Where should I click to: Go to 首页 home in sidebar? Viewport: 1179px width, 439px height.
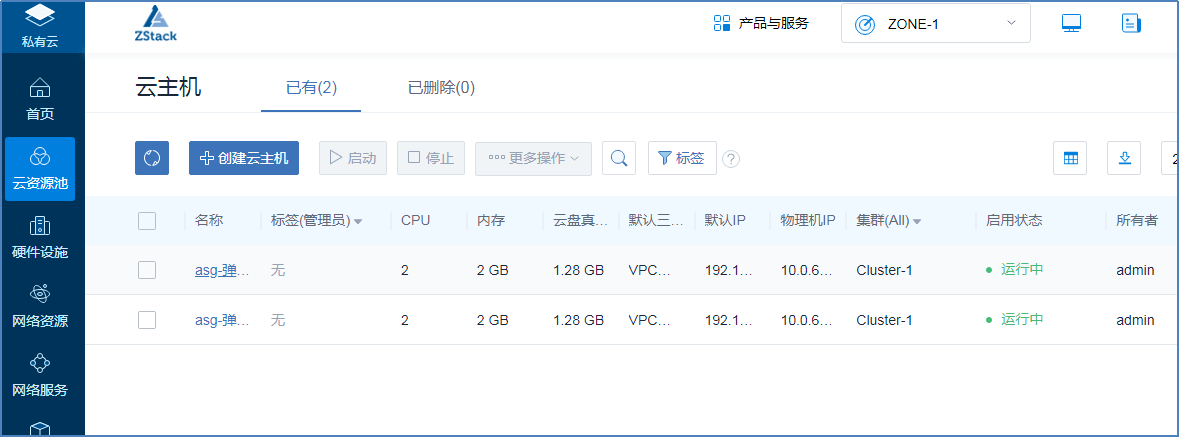[40, 98]
